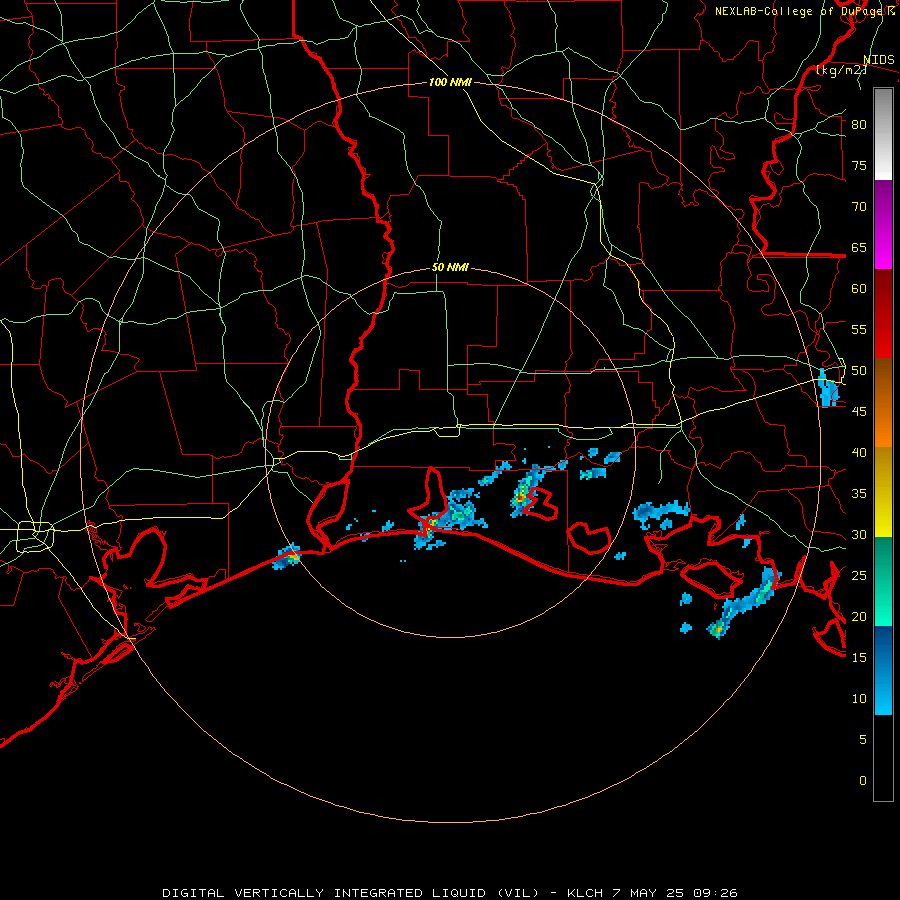Click the scale value 40
This screenshot has width=900, height=900.
click(859, 452)
